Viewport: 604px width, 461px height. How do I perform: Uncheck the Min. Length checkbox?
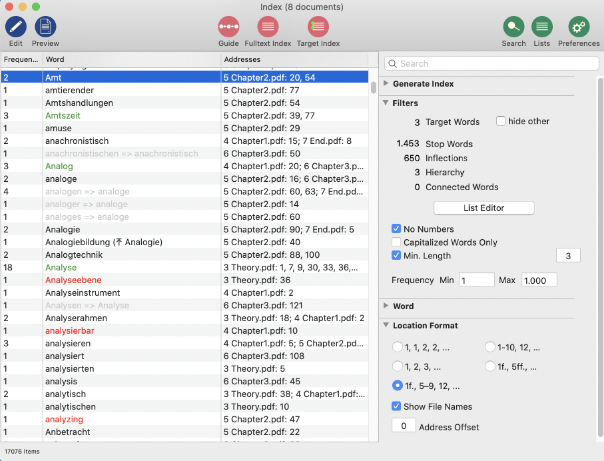tap(396, 255)
